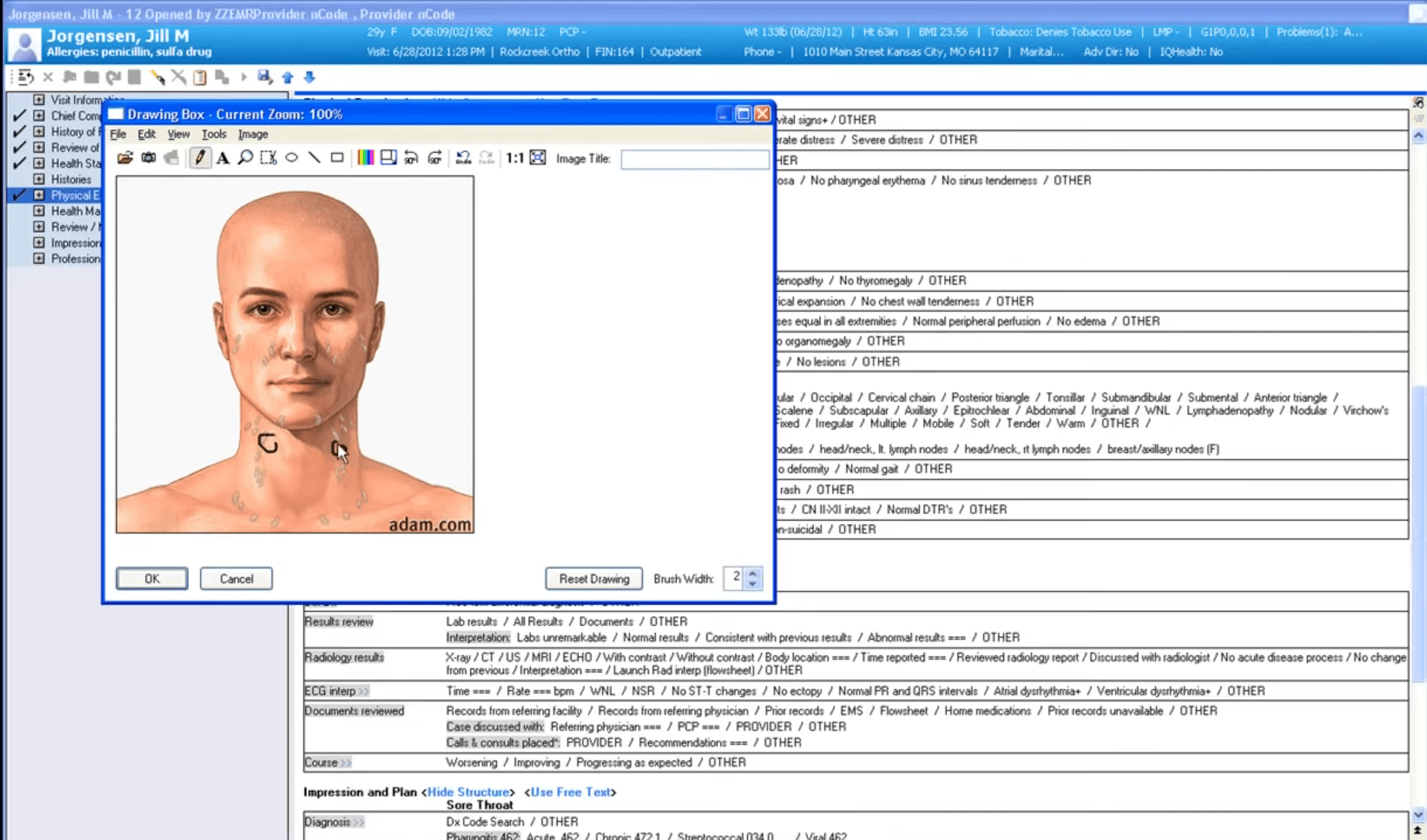Image resolution: width=1427 pixels, height=840 pixels.
Task: Select the pencil drawing tool
Action: [200, 158]
